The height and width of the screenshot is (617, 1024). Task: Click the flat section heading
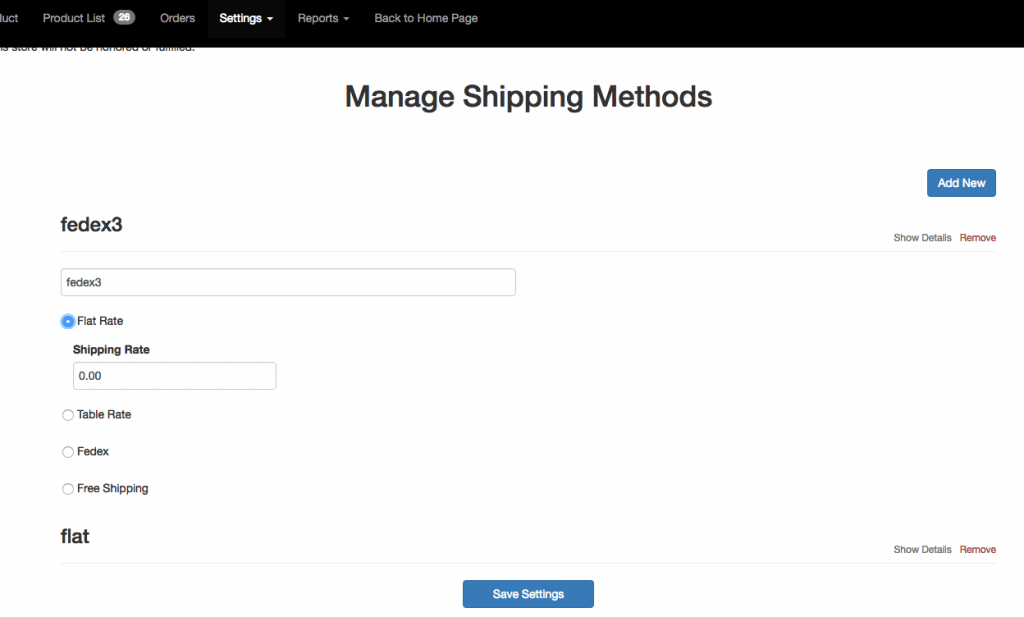pyautogui.click(x=75, y=536)
